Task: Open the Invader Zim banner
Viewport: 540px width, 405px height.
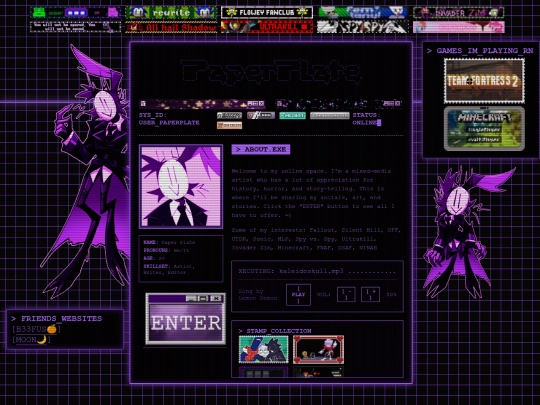Action: coord(459,13)
